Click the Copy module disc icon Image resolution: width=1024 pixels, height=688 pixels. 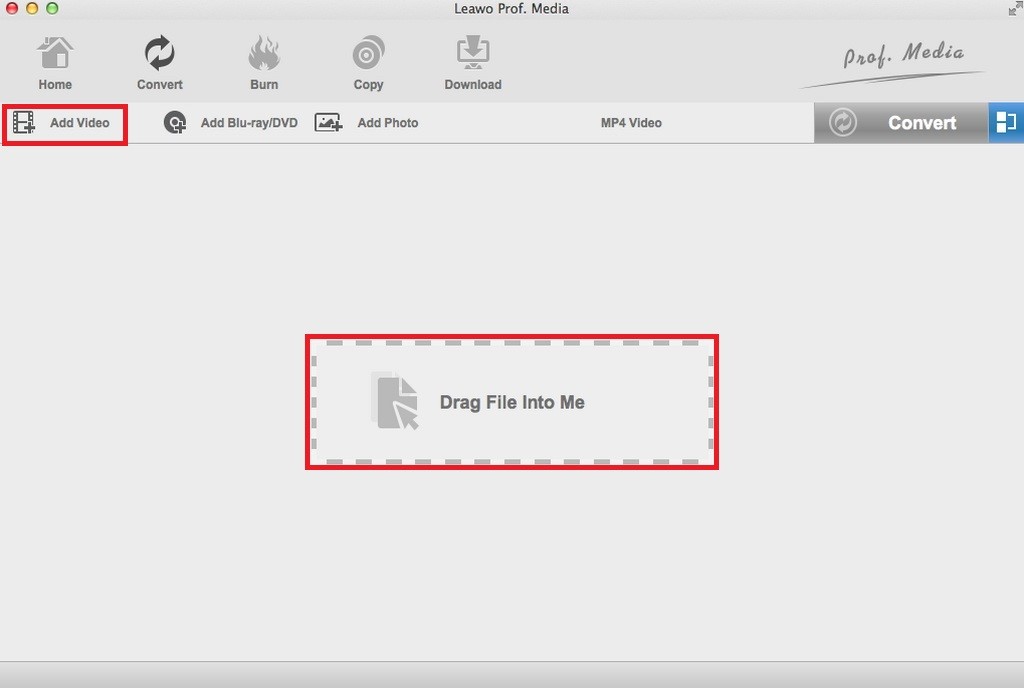[x=367, y=50]
